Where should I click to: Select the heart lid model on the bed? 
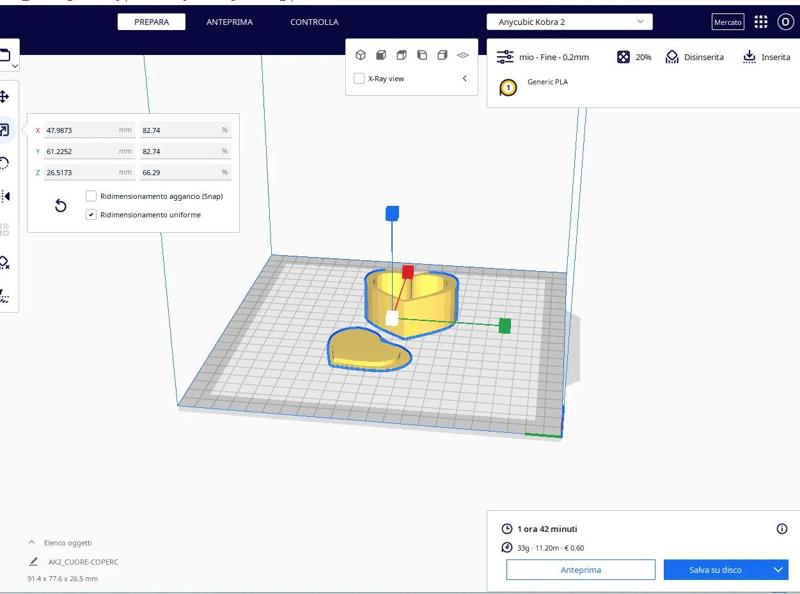(x=368, y=350)
